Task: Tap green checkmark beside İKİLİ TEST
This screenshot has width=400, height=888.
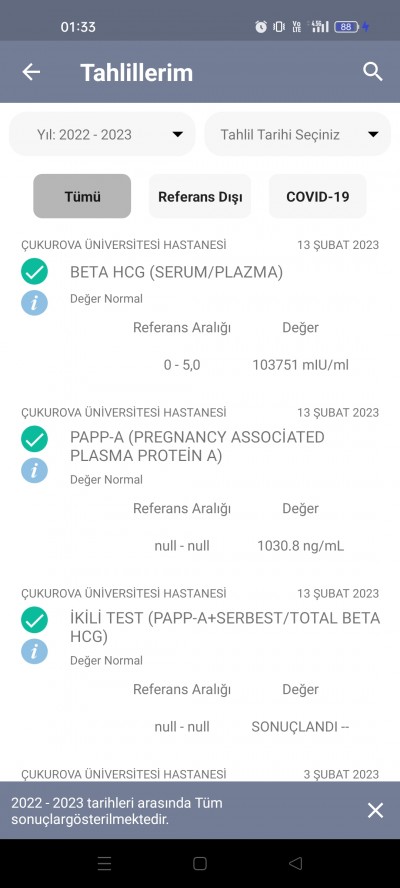Action: click(x=35, y=620)
